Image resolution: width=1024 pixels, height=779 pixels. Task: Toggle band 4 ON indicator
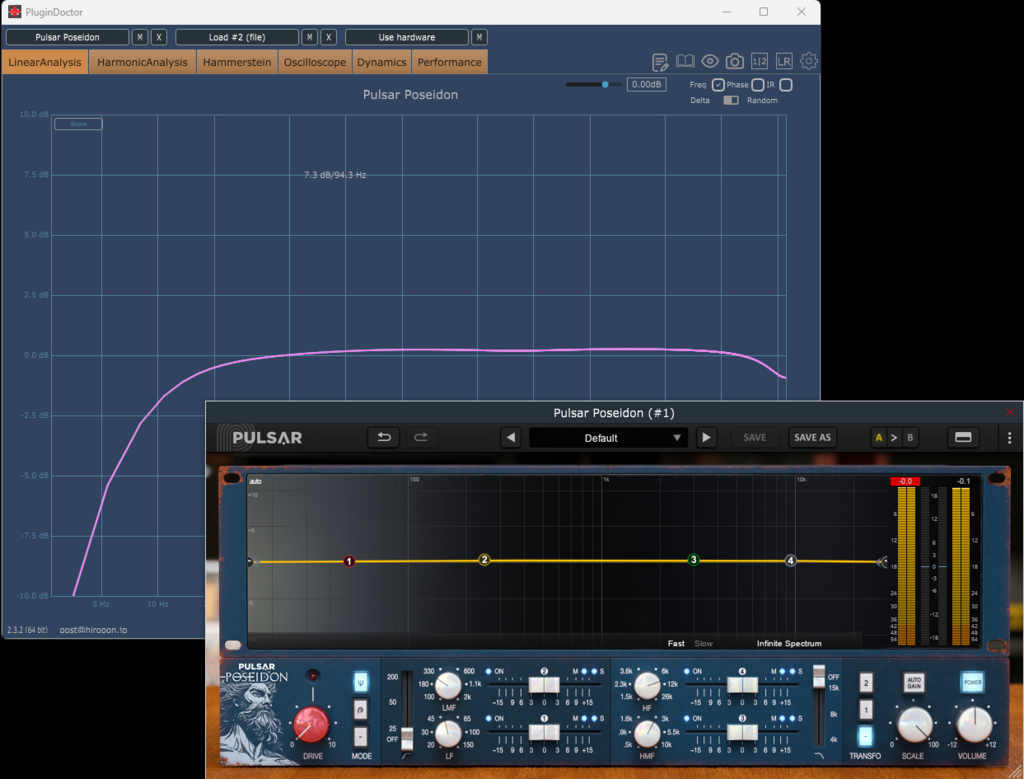click(x=686, y=671)
